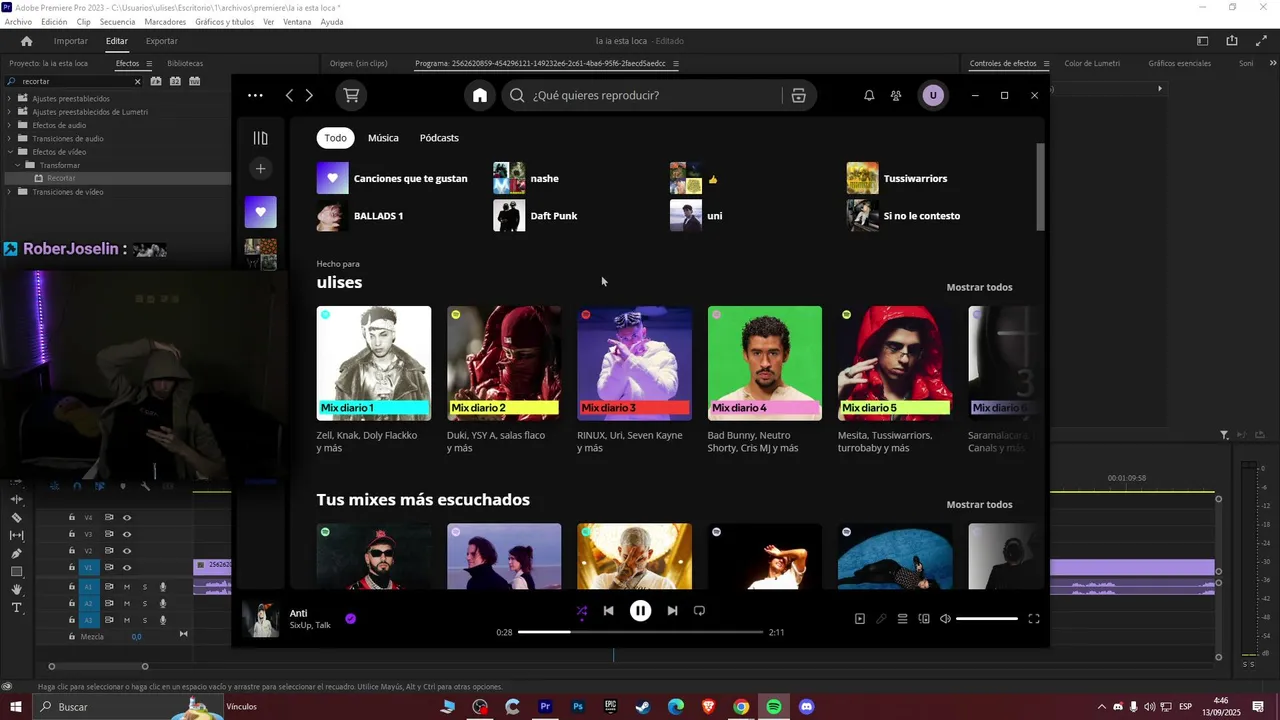The image size is (1280, 720).
Task: Select the Pódcasts filter chip
Action: pyautogui.click(x=439, y=138)
